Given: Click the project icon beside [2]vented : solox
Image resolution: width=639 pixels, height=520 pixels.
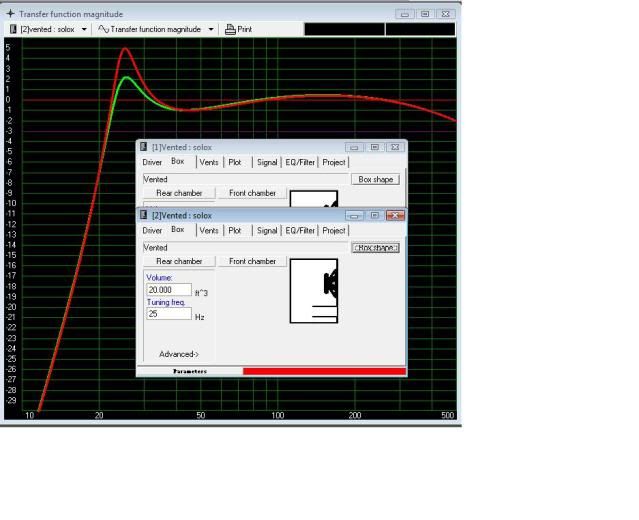Looking at the screenshot, I should click(x=13, y=29).
